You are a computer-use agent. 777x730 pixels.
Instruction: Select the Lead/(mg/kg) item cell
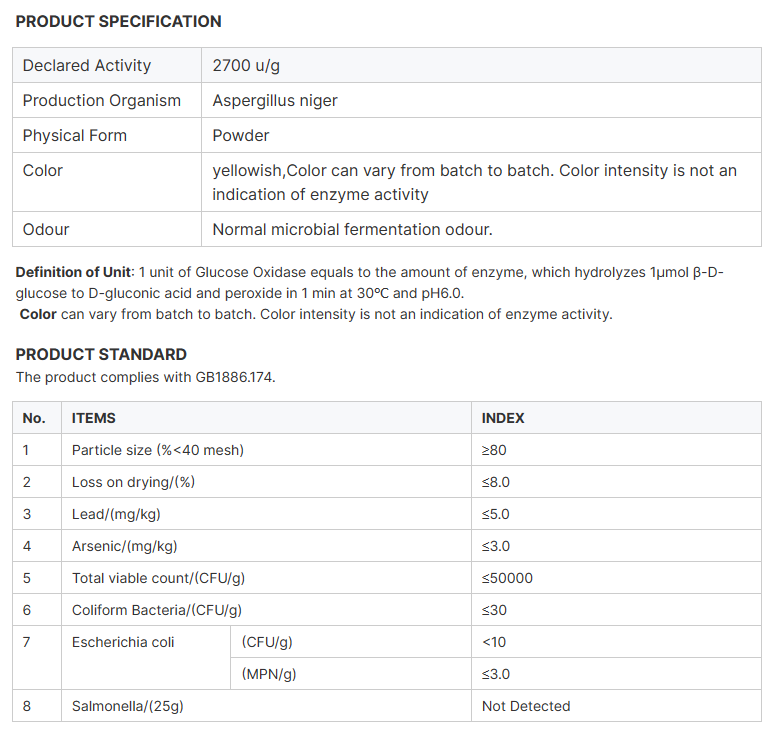(116, 514)
